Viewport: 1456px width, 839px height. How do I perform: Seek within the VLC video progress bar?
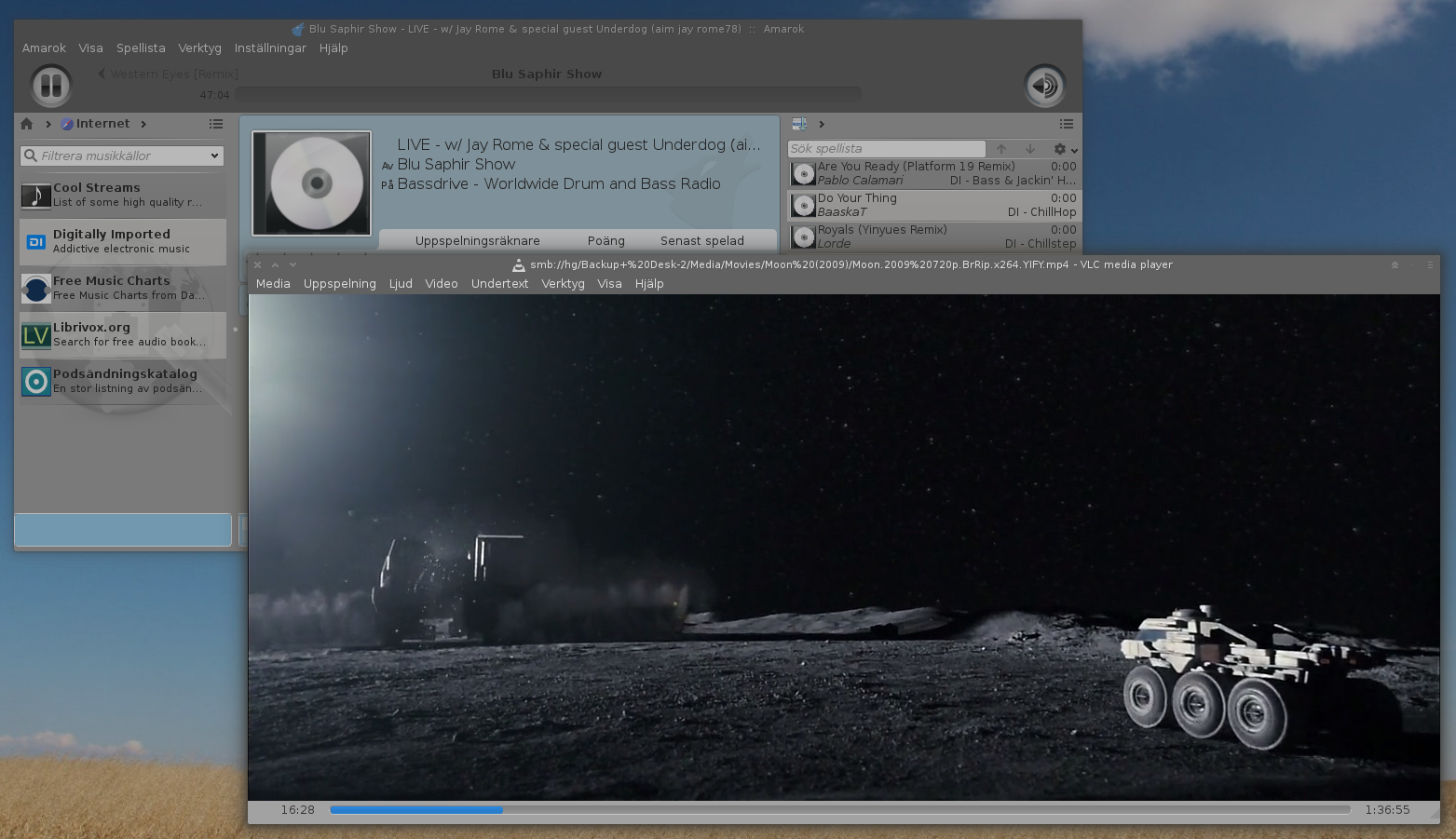click(840, 810)
